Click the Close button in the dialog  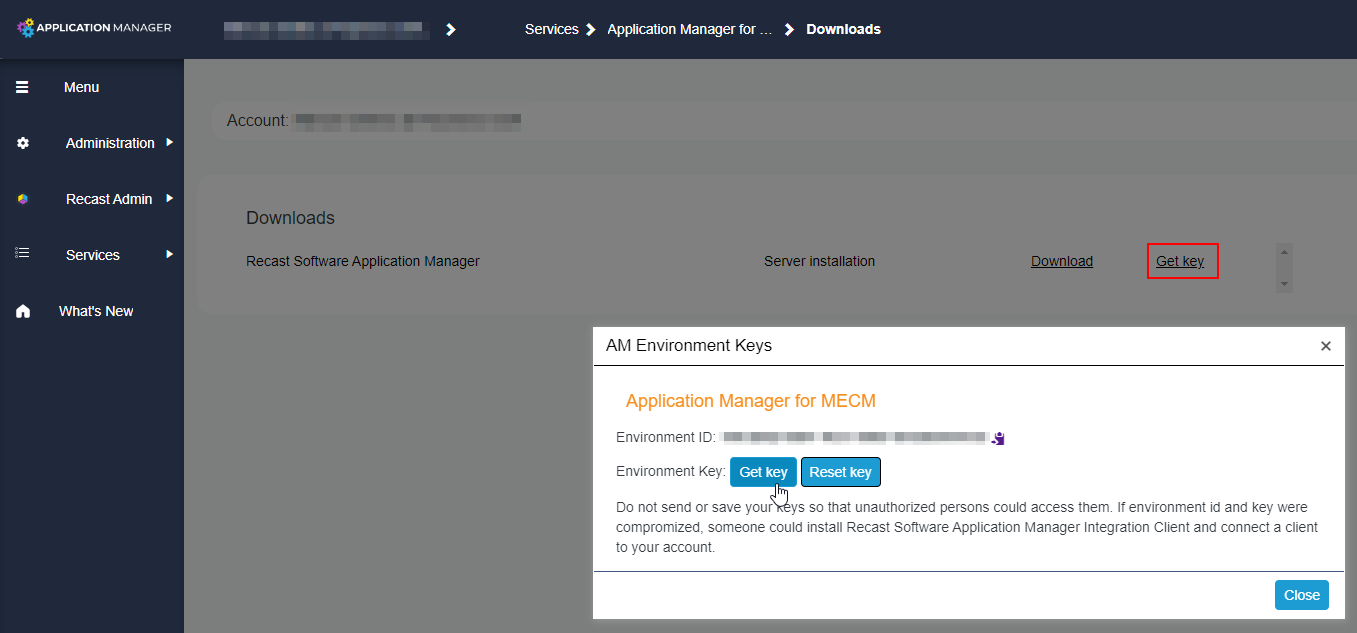(1302, 595)
